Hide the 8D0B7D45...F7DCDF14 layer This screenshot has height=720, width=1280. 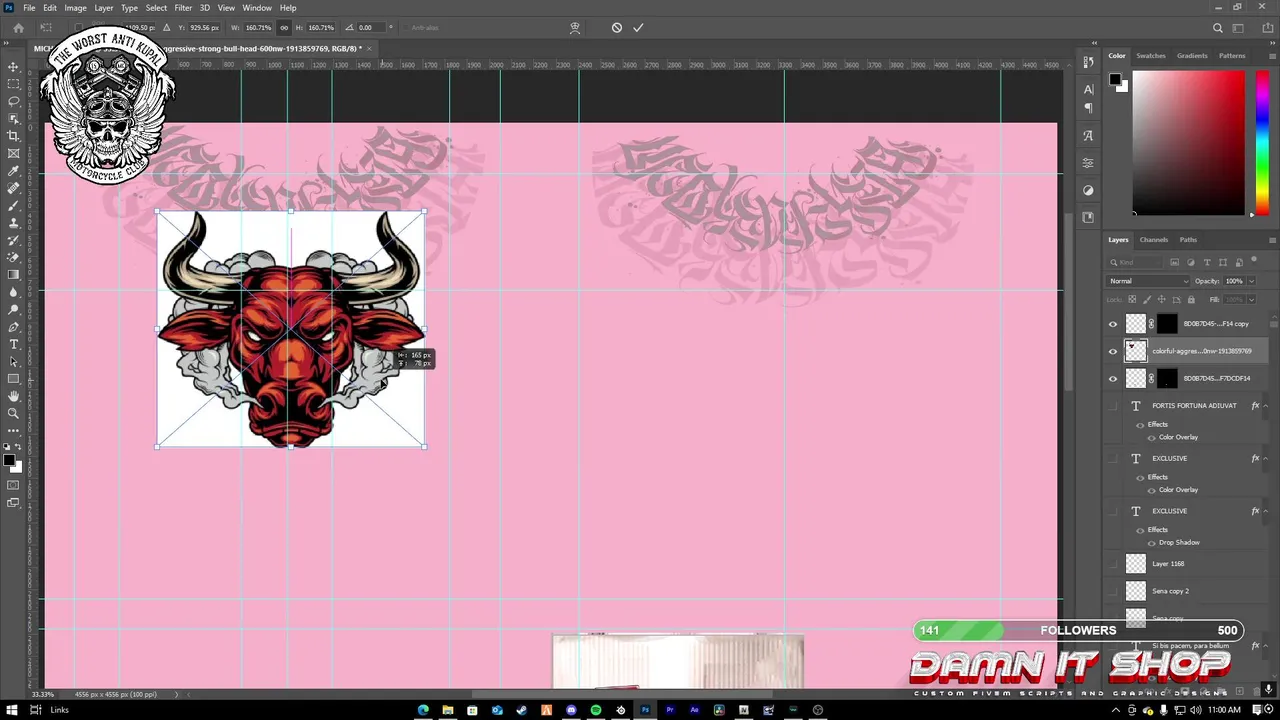(x=1113, y=379)
